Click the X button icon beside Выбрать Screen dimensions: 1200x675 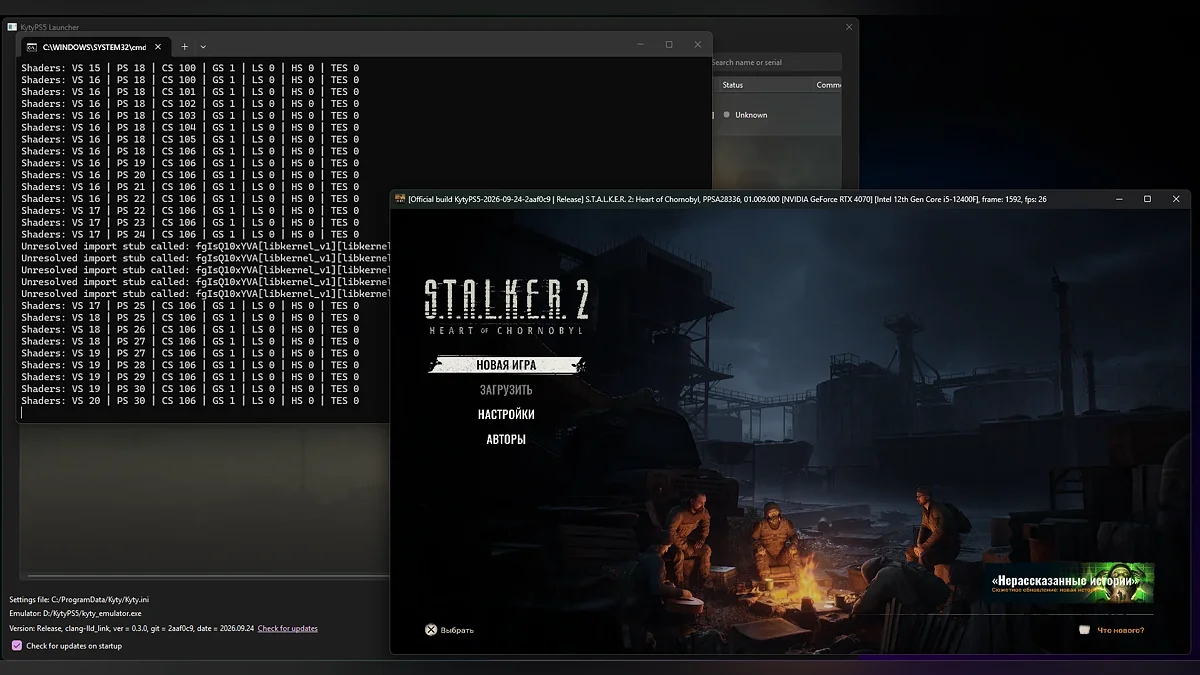[x=431, y=630]
